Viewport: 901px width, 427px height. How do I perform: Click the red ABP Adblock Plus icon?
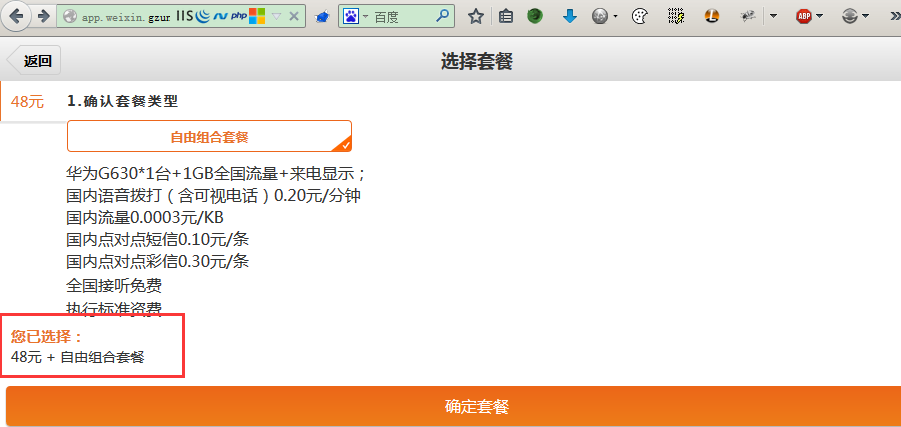point(804,17)
